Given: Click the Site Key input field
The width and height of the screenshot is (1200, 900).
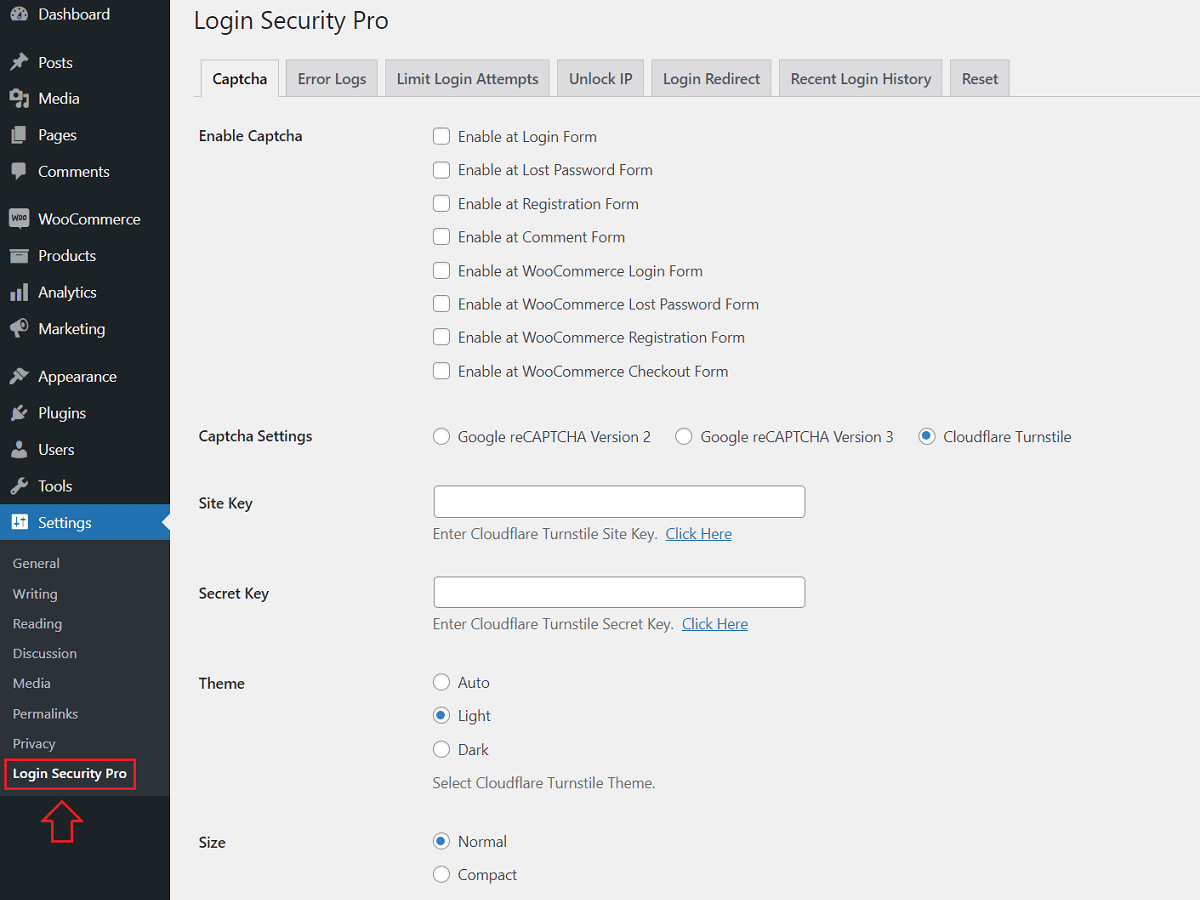Looking at the screenshot, I should [619, 502].
